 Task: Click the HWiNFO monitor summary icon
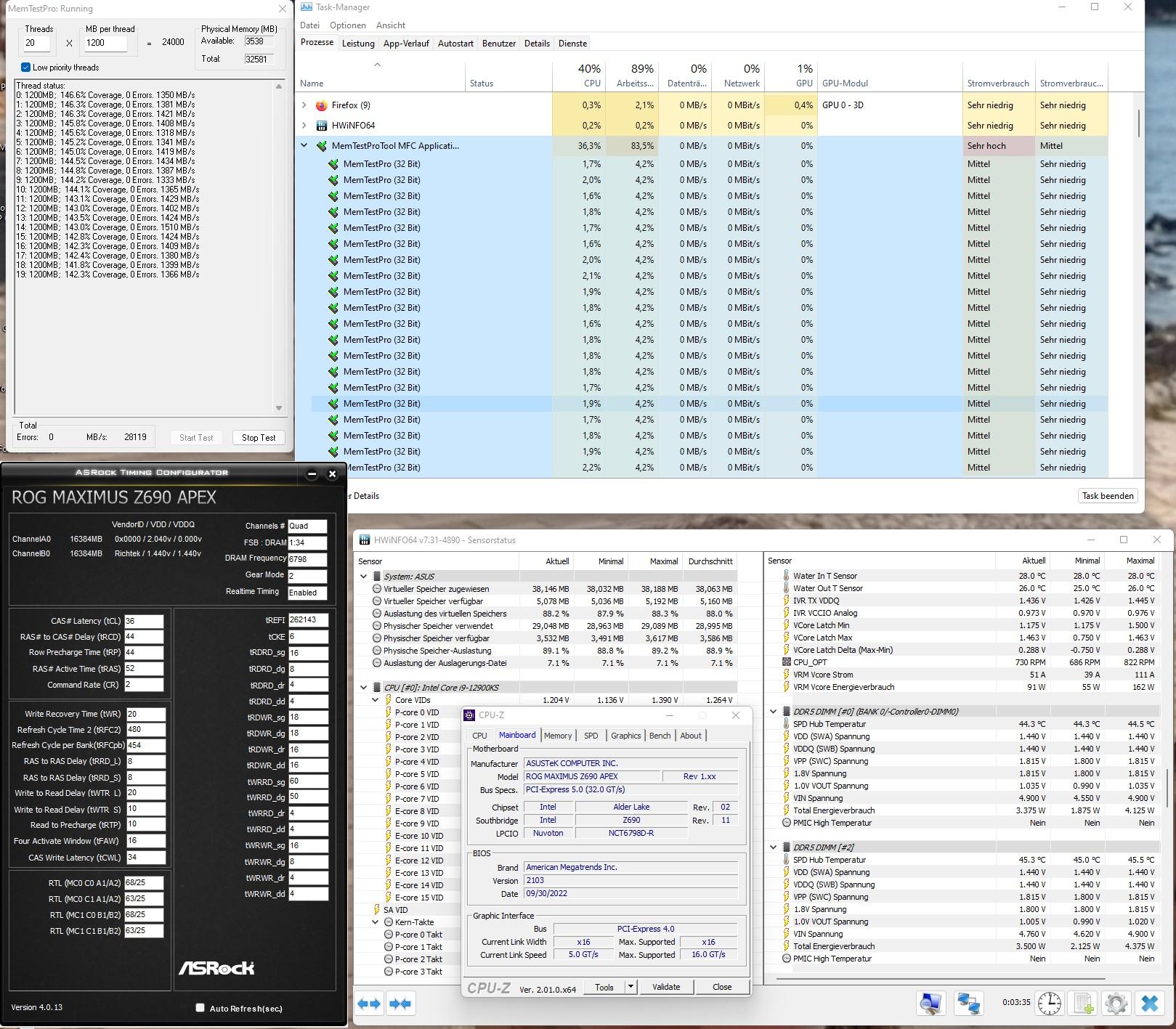click(x=930, y=1003)
